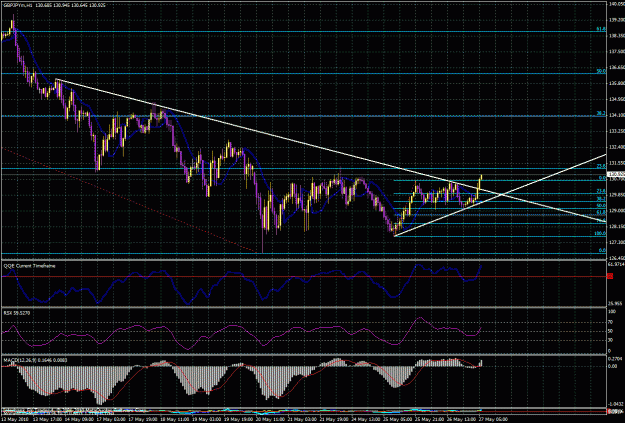The image size is (625, 423).
Task: Click the 137.50 price axis label
Action: [x=616, y=51]
